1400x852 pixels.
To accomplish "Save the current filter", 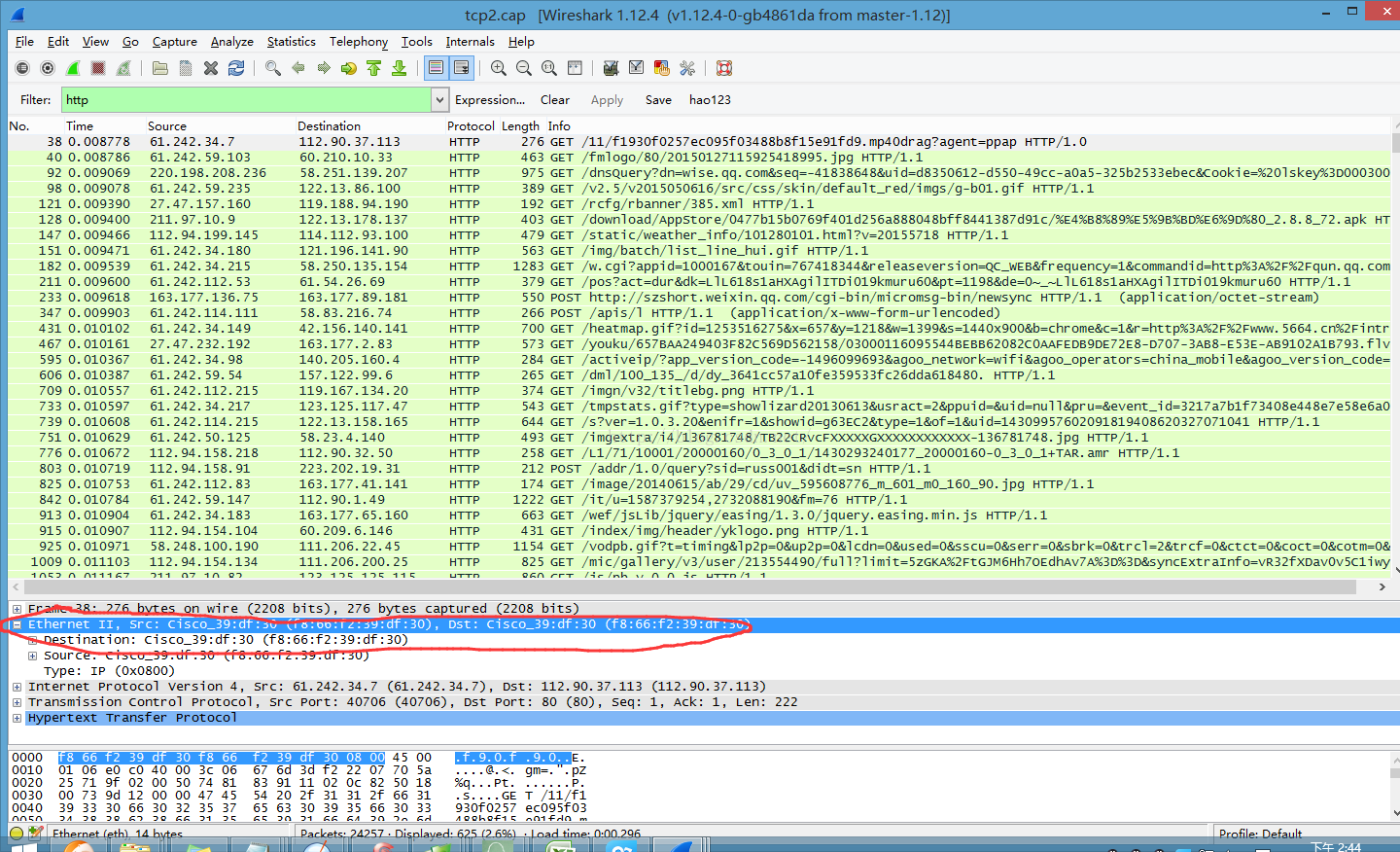I will (658, 100).
